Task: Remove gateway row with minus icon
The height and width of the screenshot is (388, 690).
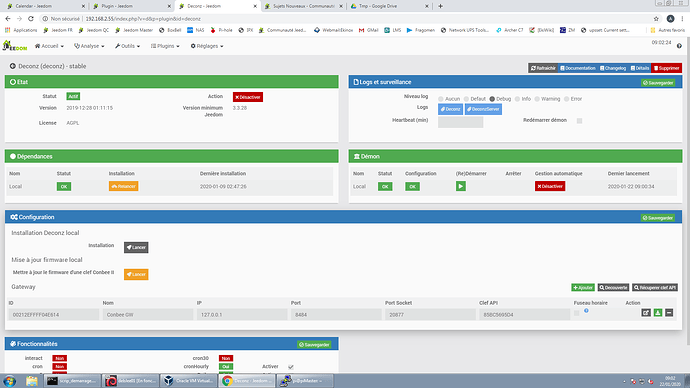Action: [x=669, y=313]
